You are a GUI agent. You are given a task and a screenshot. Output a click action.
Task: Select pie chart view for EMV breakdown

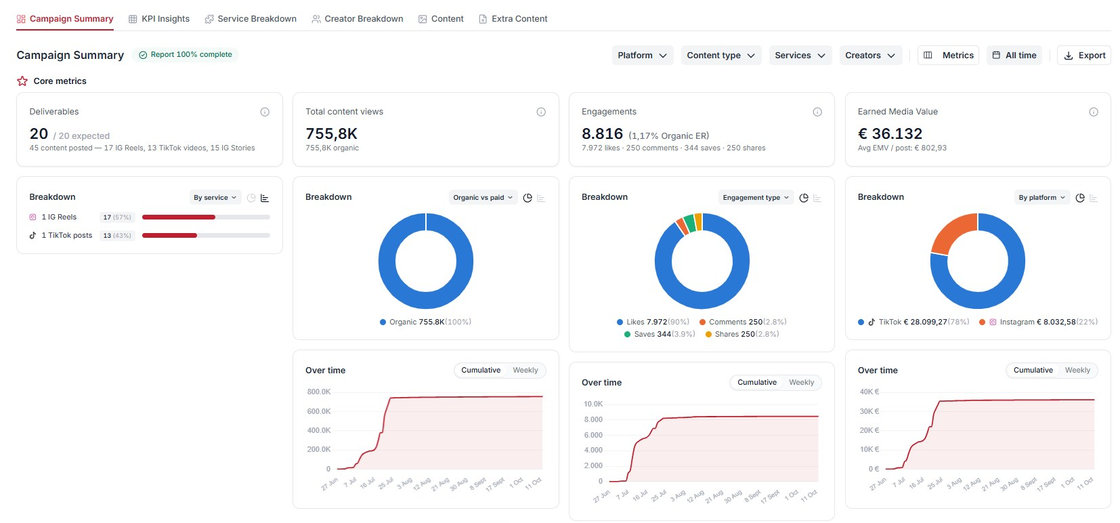click(x=1080, y=198)
